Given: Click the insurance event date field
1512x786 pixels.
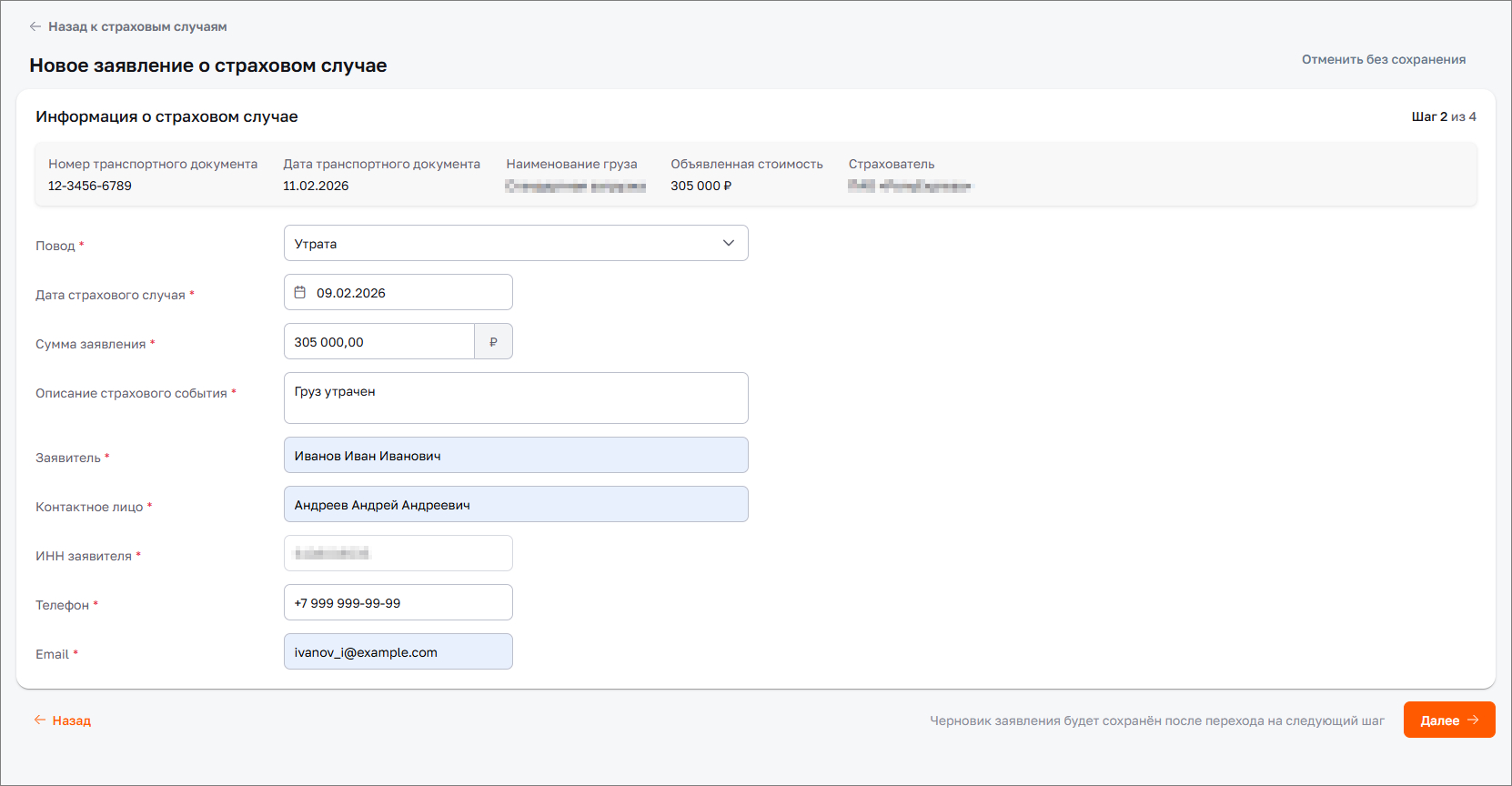Looking at the screenshot, I should pyautogui.click(x=409, y=293).
